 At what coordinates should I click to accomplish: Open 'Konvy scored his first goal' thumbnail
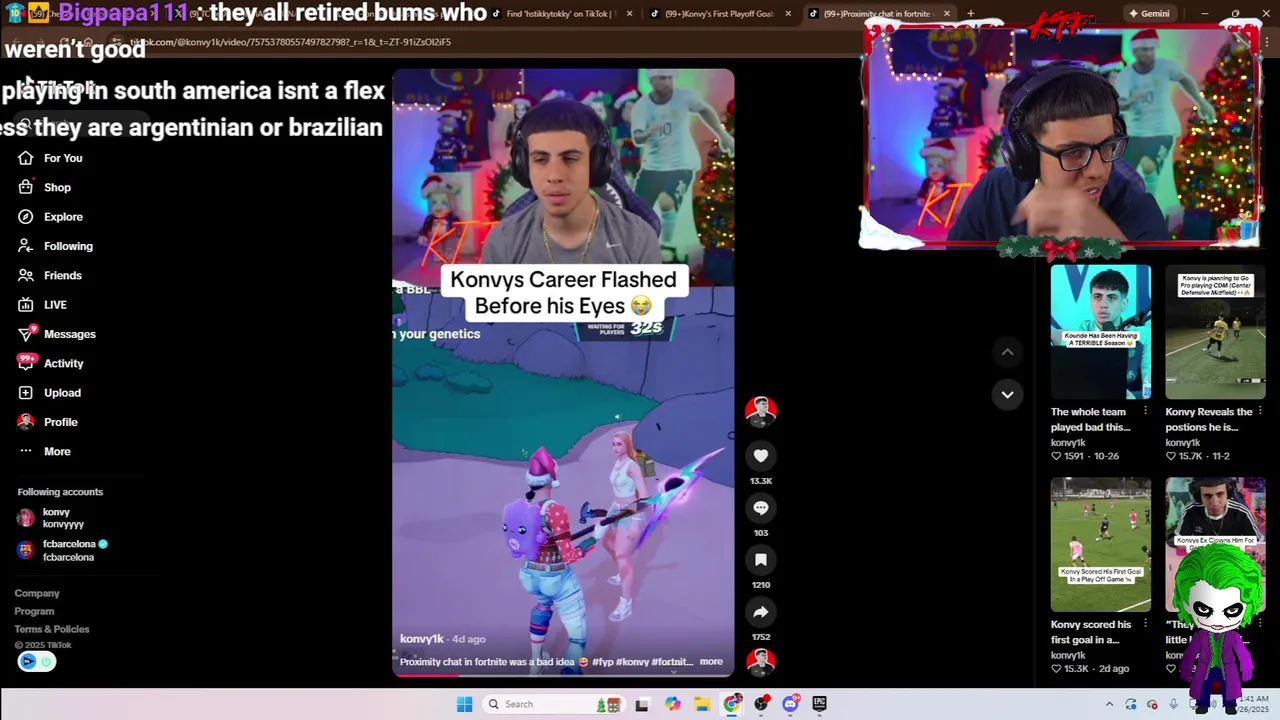1100,545
